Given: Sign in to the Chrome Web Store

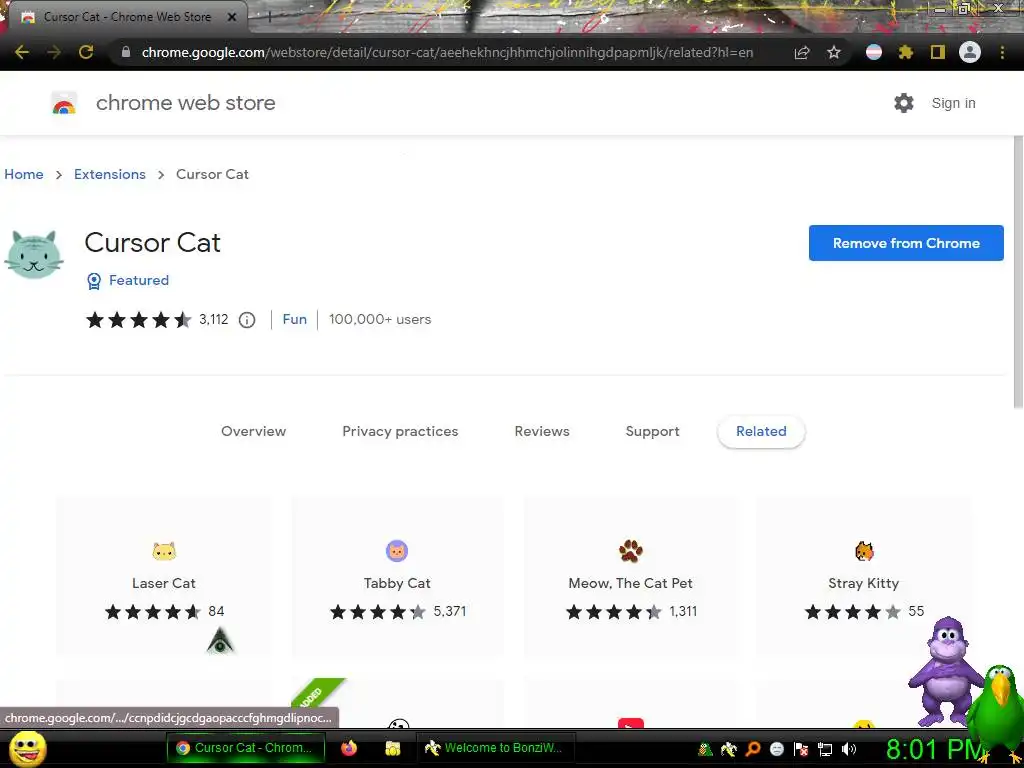Looking at the screenshot, I should coord(953,103).
